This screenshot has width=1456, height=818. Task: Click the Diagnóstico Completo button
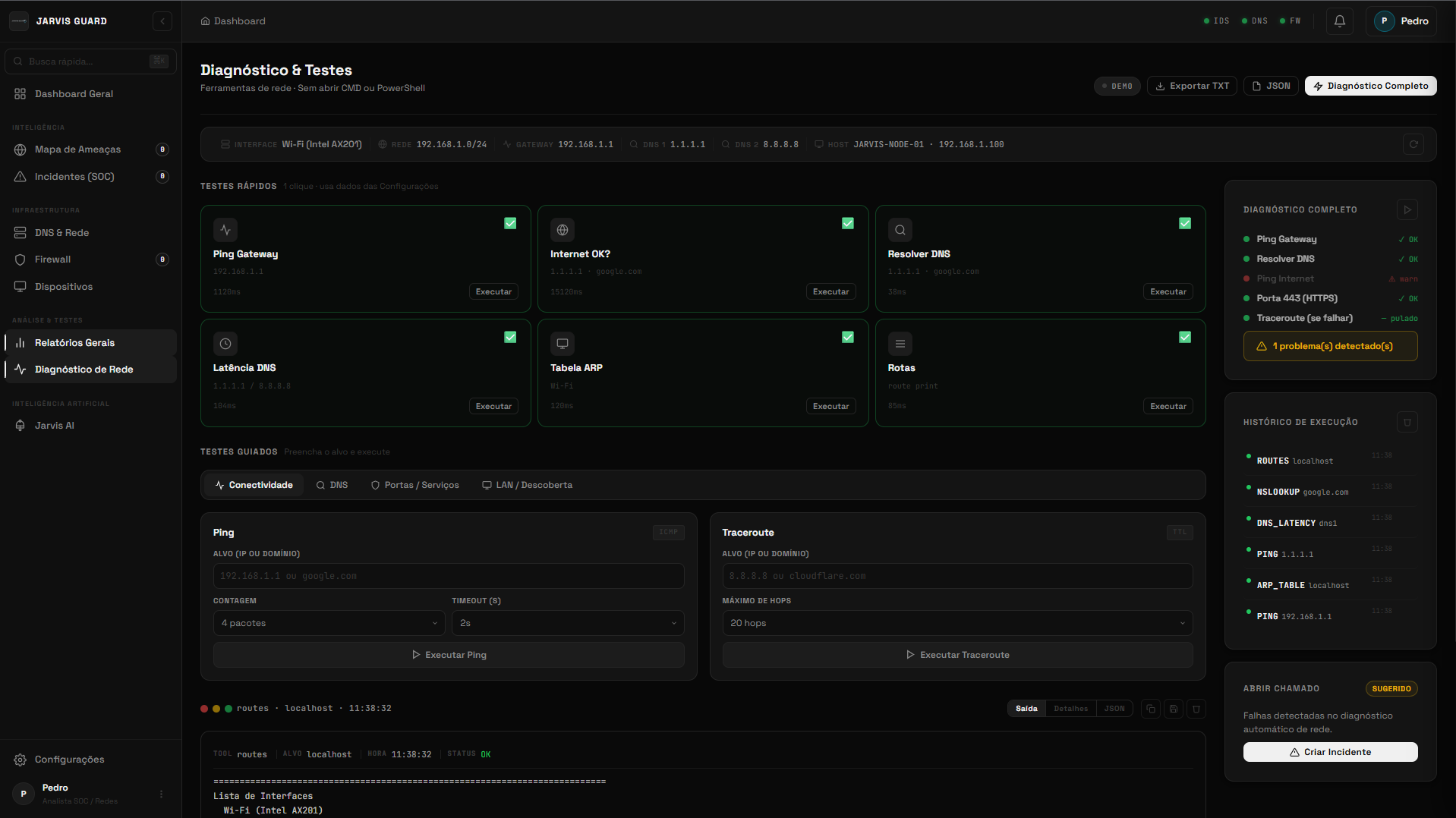1370,86
